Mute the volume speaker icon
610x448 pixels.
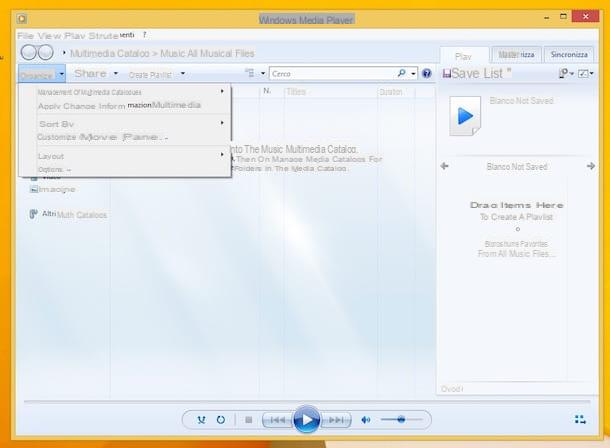click(x=366, y=420)
